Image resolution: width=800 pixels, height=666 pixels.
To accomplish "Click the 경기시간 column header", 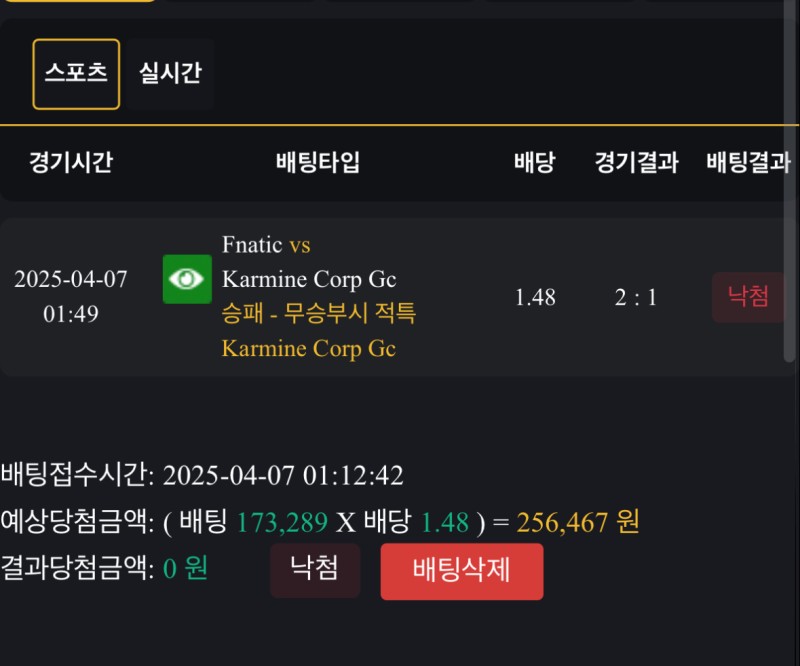I will (71, 163).
